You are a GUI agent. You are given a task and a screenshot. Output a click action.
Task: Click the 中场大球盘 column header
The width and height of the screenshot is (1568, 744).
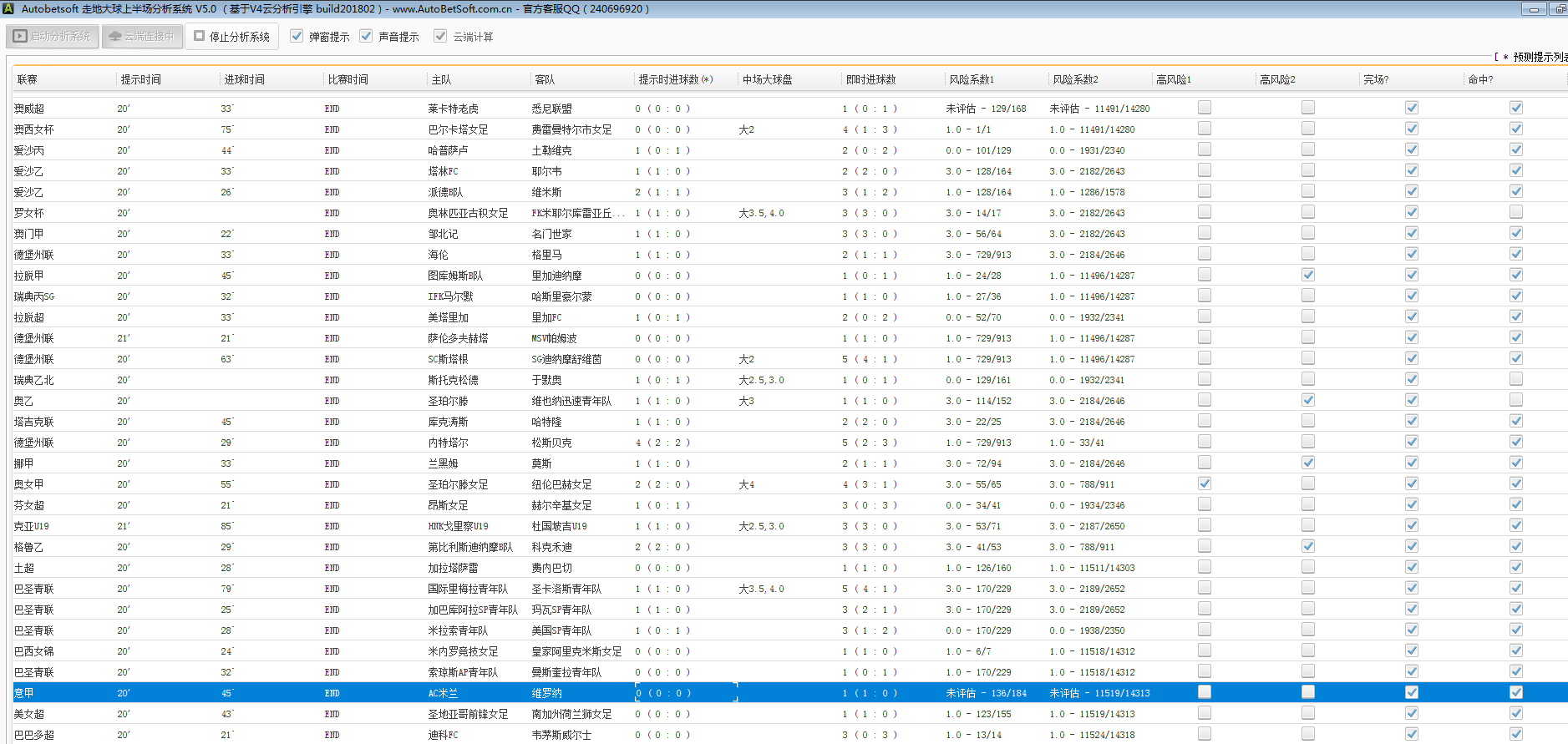tap(767, 79)
